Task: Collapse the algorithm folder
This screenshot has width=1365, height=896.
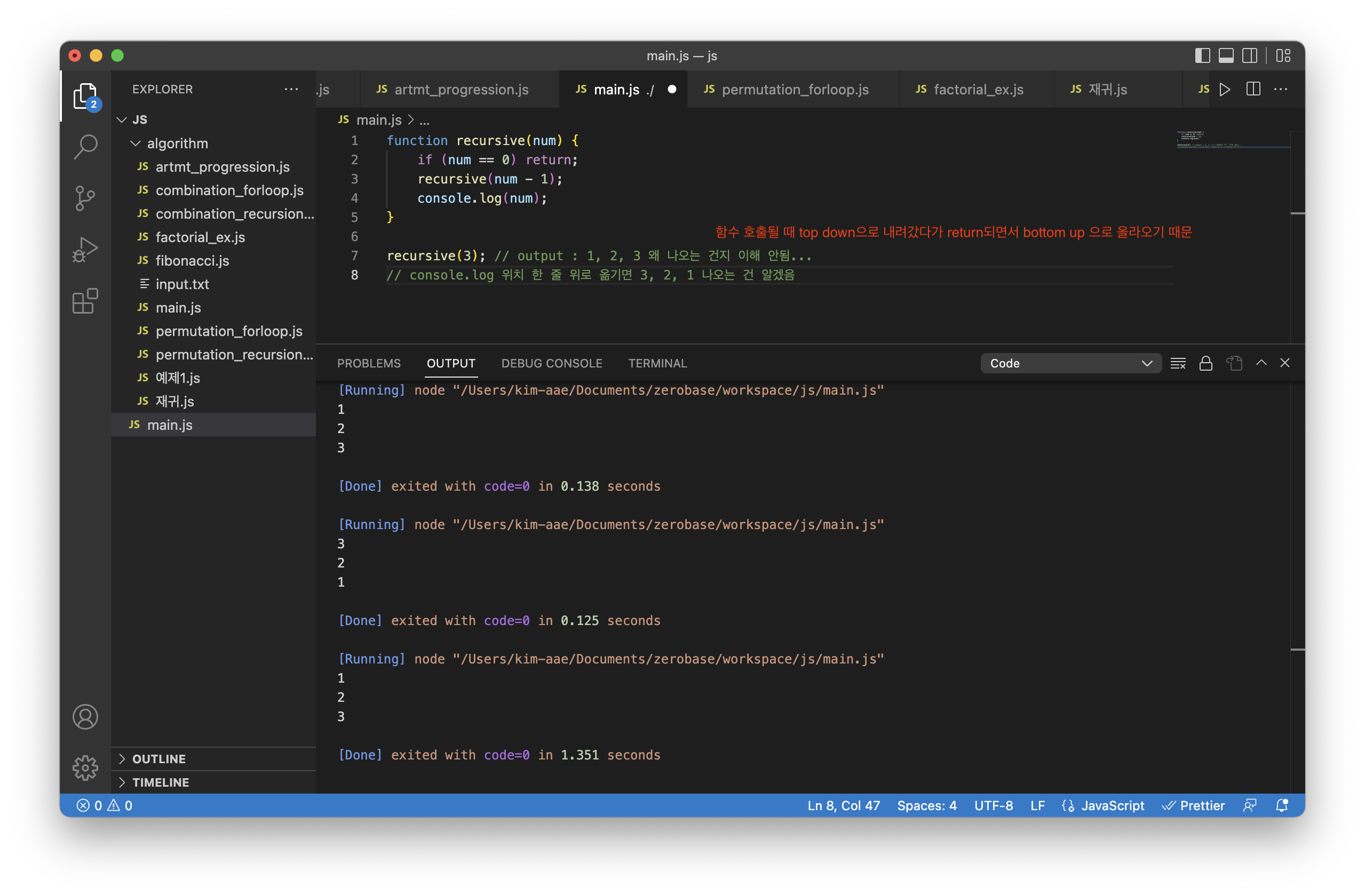Action: tap(177, 143)
